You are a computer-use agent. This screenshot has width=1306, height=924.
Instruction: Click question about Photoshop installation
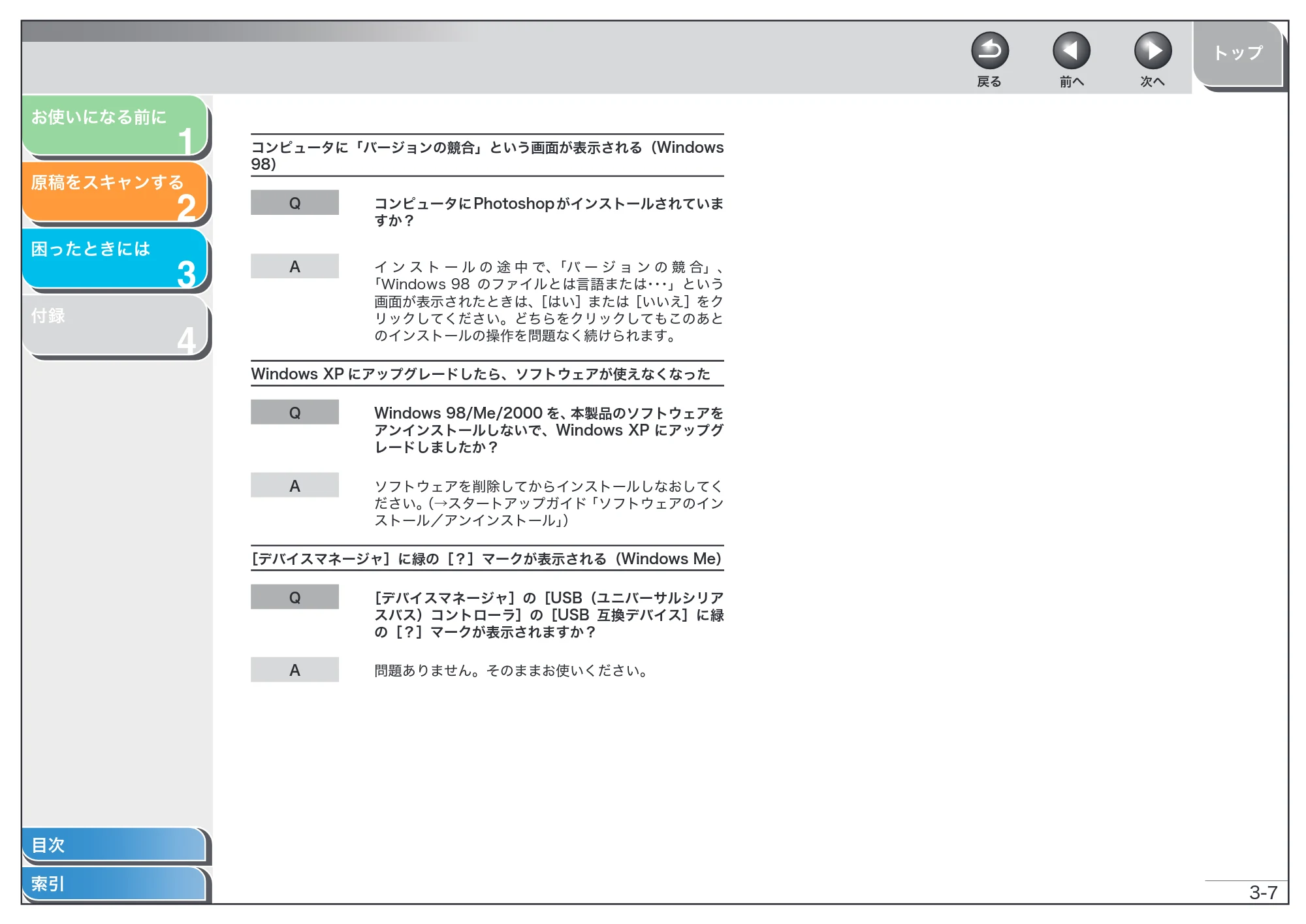coord(549,212)
